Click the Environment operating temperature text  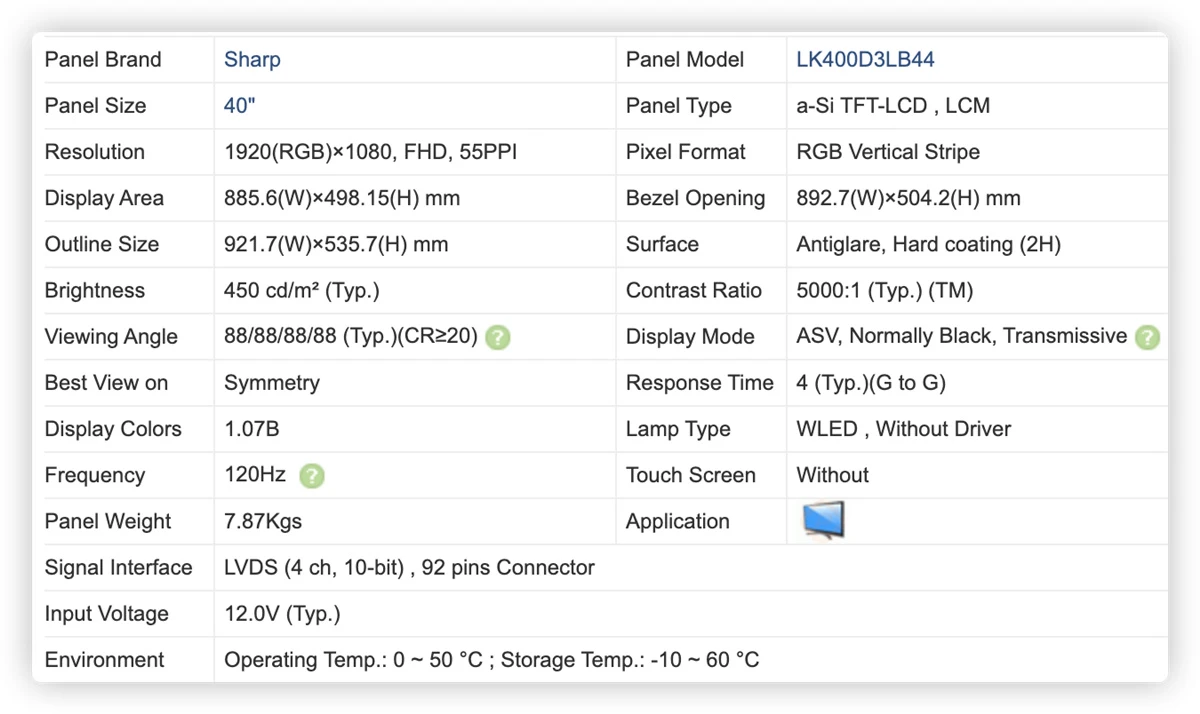click(x=353, y=660)
